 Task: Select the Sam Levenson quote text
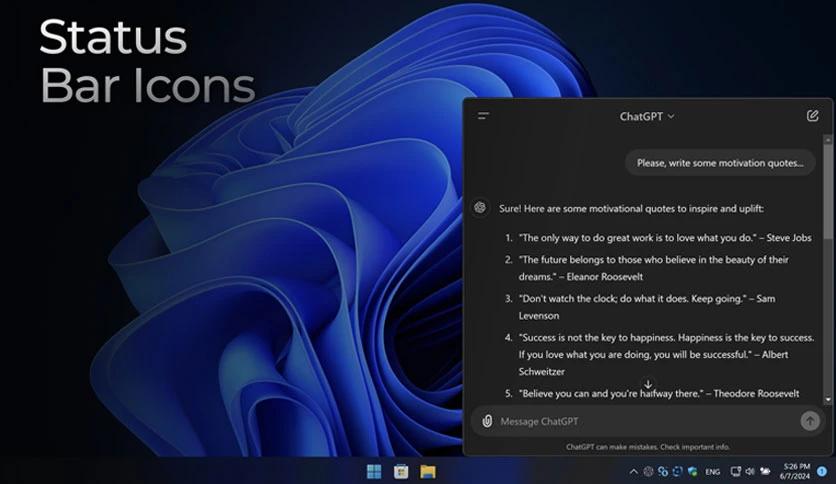647,307
